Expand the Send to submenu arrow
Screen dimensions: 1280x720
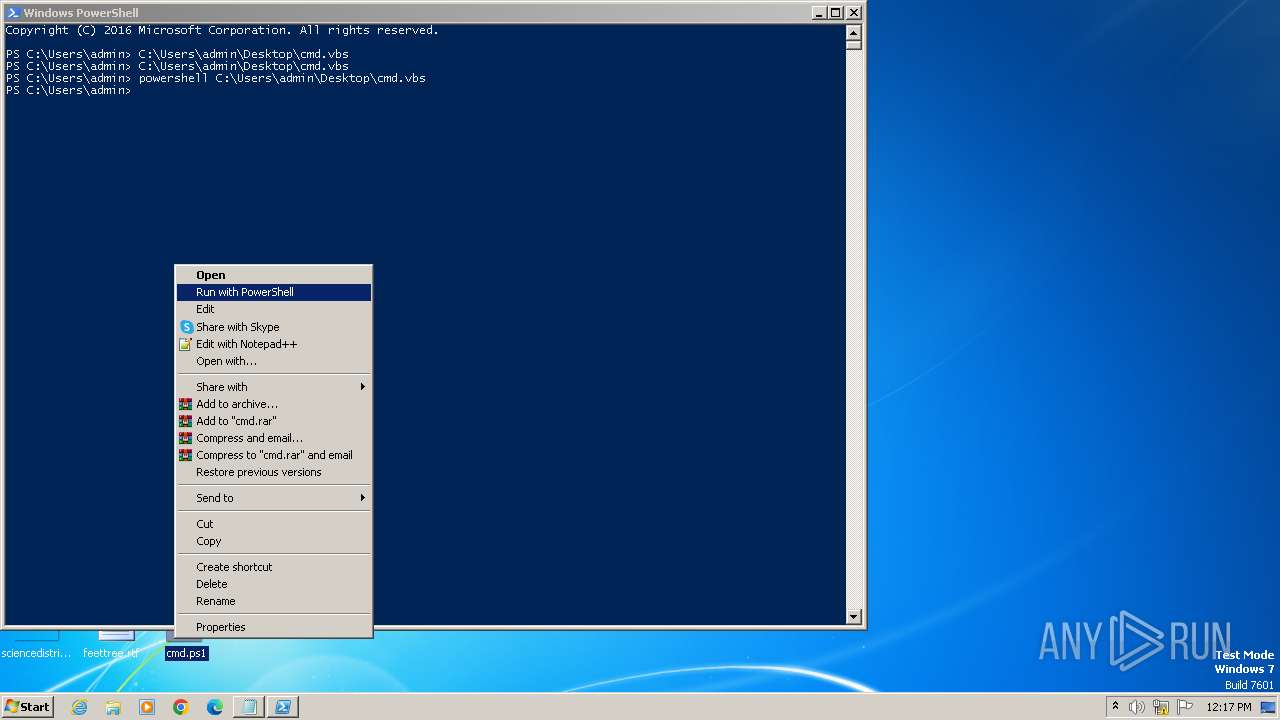coord(363,498)
